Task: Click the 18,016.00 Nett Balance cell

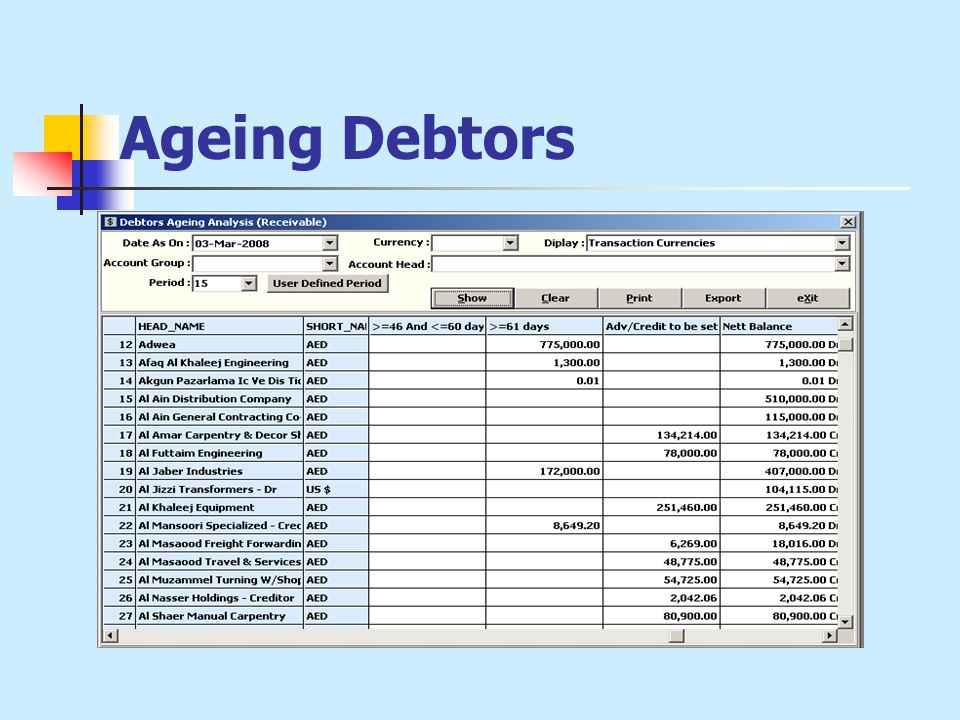Action: 779,544
